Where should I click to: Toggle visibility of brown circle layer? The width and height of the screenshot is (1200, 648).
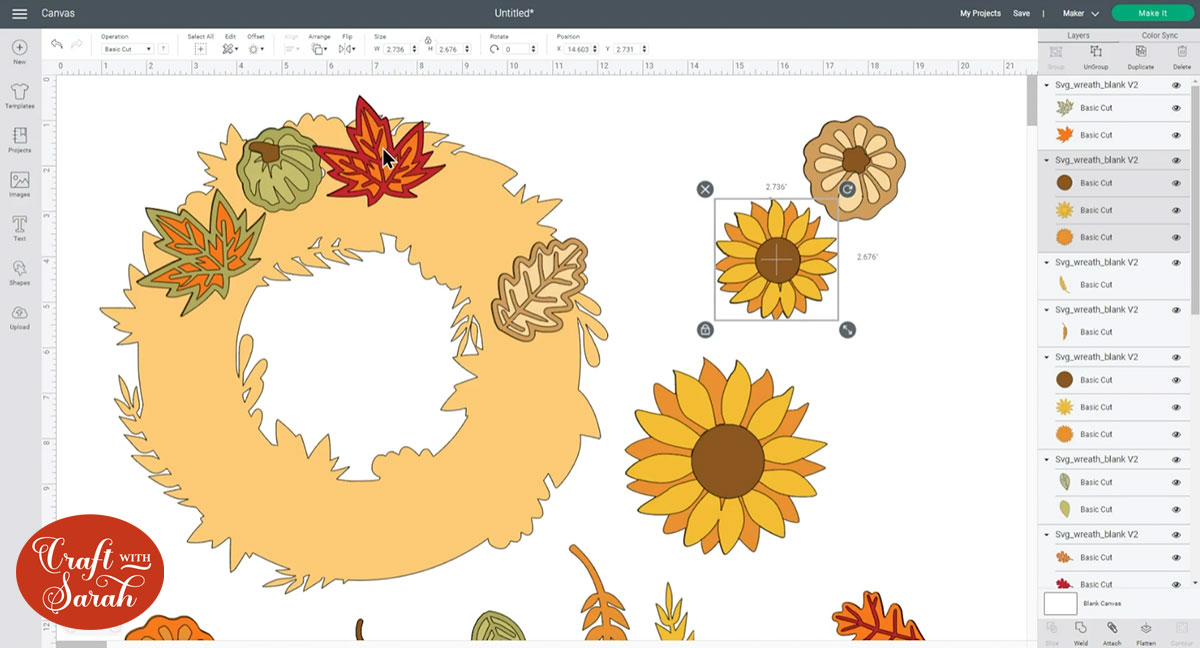[x=1176, y=183]
